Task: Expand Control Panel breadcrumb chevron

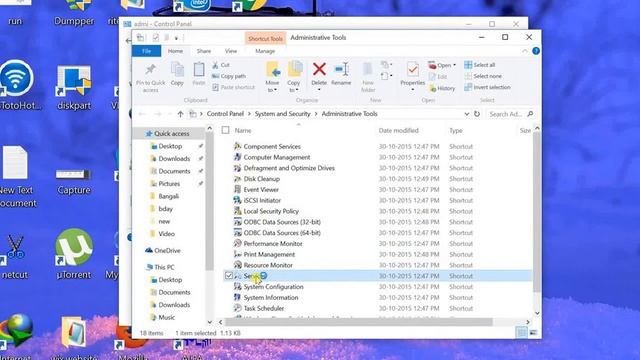Action: click(249, 114)
